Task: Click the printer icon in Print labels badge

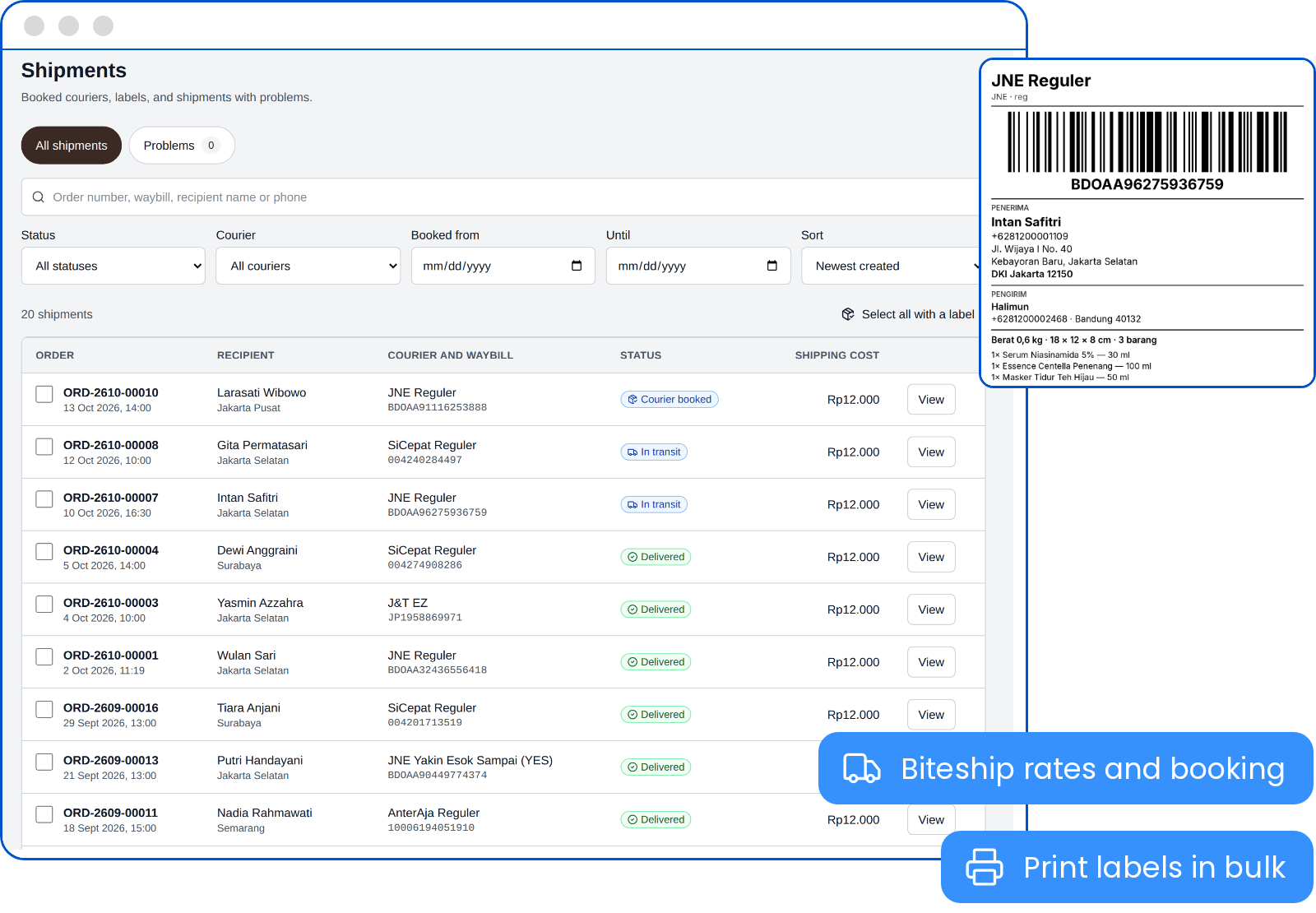Action: coord(984,867)
